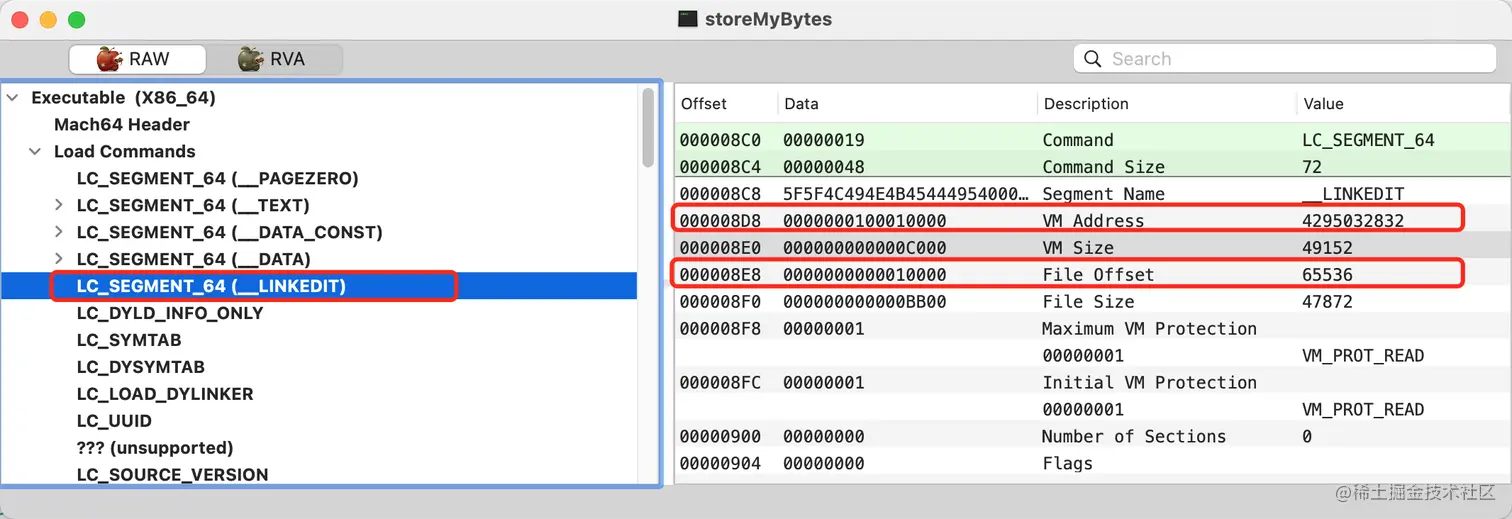Click value 49152

1327,248
